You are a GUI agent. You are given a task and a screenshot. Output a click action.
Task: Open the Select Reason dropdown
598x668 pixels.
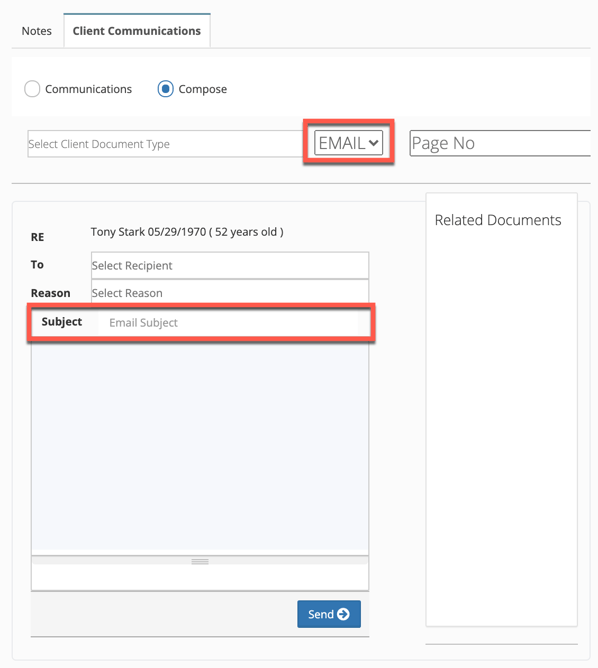(x=230, y=292)
